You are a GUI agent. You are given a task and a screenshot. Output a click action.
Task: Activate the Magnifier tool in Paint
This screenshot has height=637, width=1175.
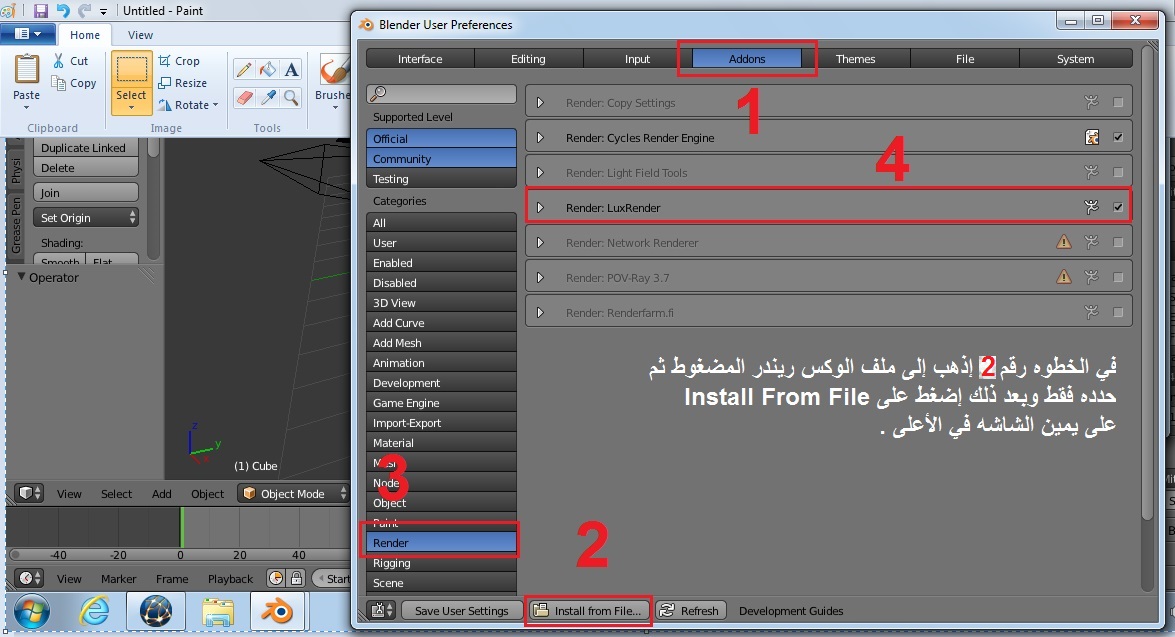pos(292,97)
